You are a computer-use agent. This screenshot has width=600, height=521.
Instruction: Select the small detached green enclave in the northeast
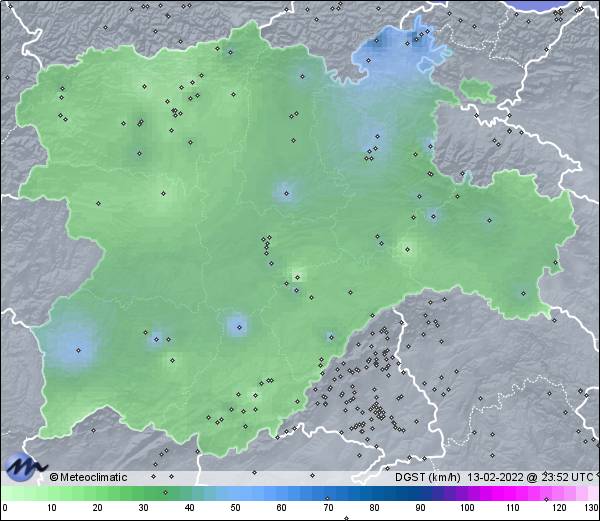point(478,90)
